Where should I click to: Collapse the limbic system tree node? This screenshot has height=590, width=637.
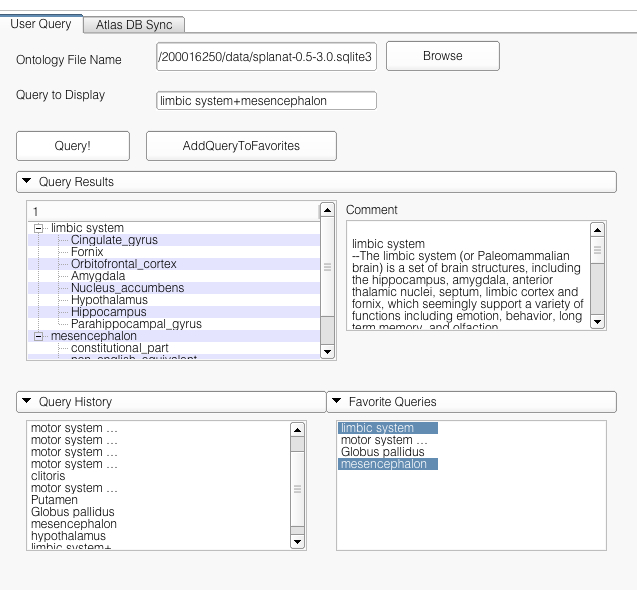coord(39,228)
